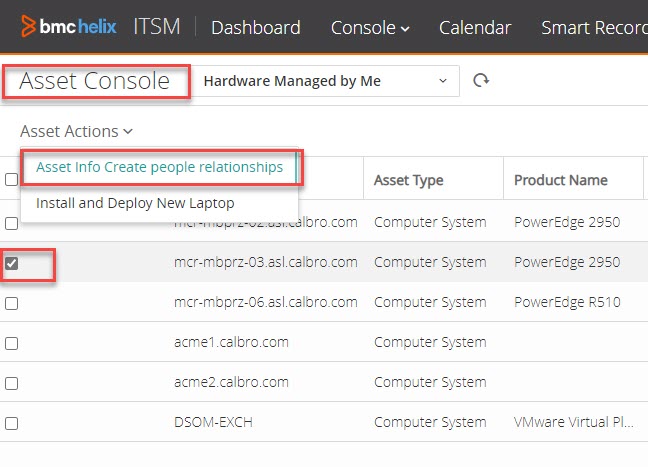
Task: Open the Dashboard menu item
Action: click(255, 28)
